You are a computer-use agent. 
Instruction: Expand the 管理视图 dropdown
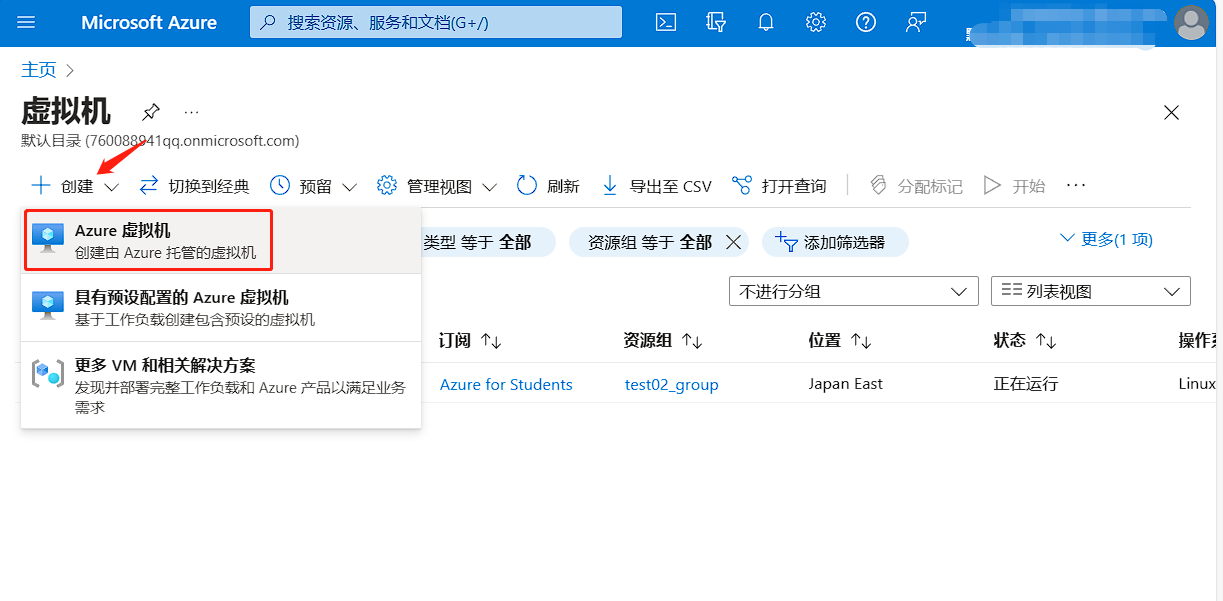coord(437,186)
